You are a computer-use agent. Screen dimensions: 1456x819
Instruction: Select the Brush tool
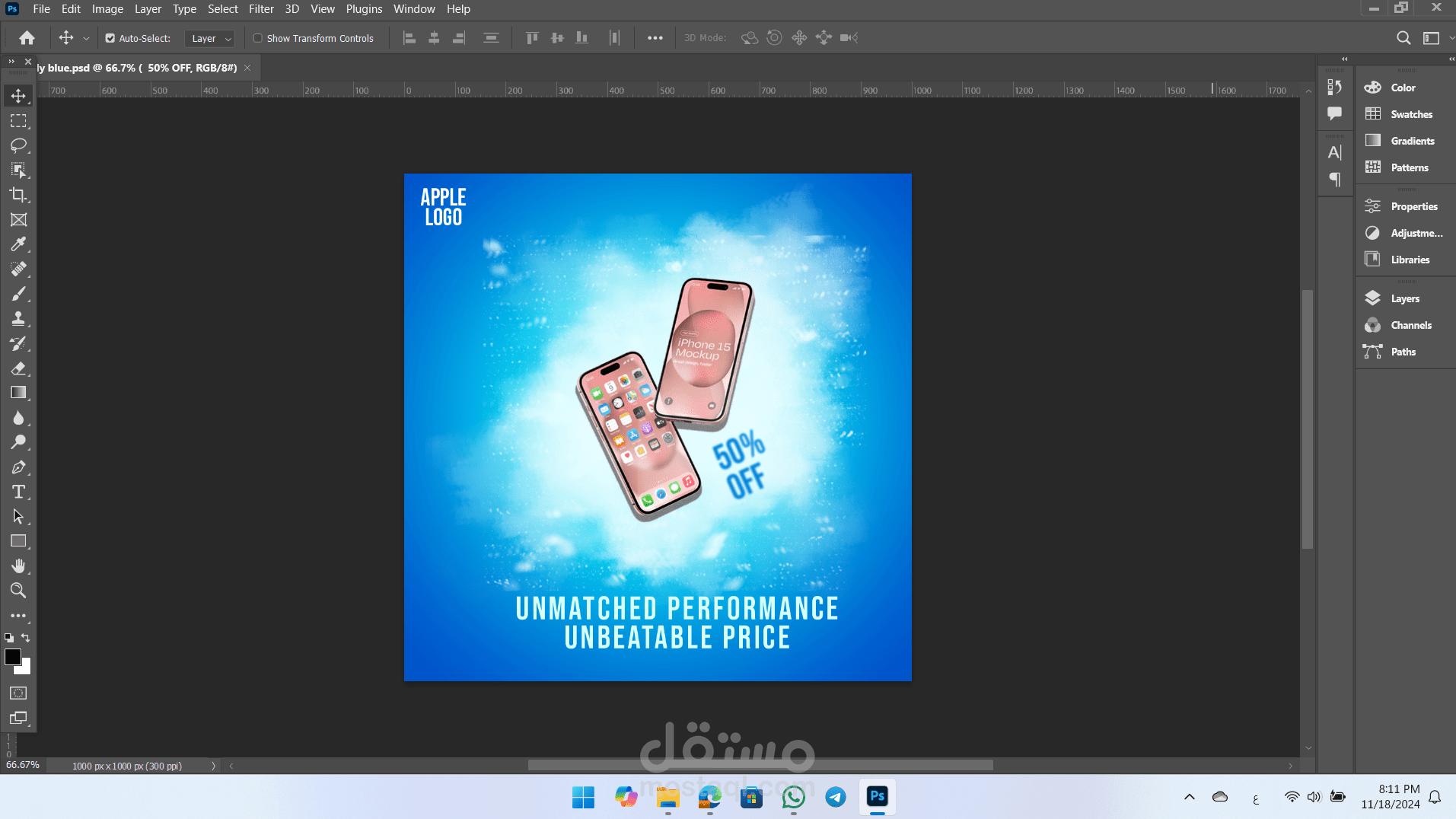coord(18,294)
